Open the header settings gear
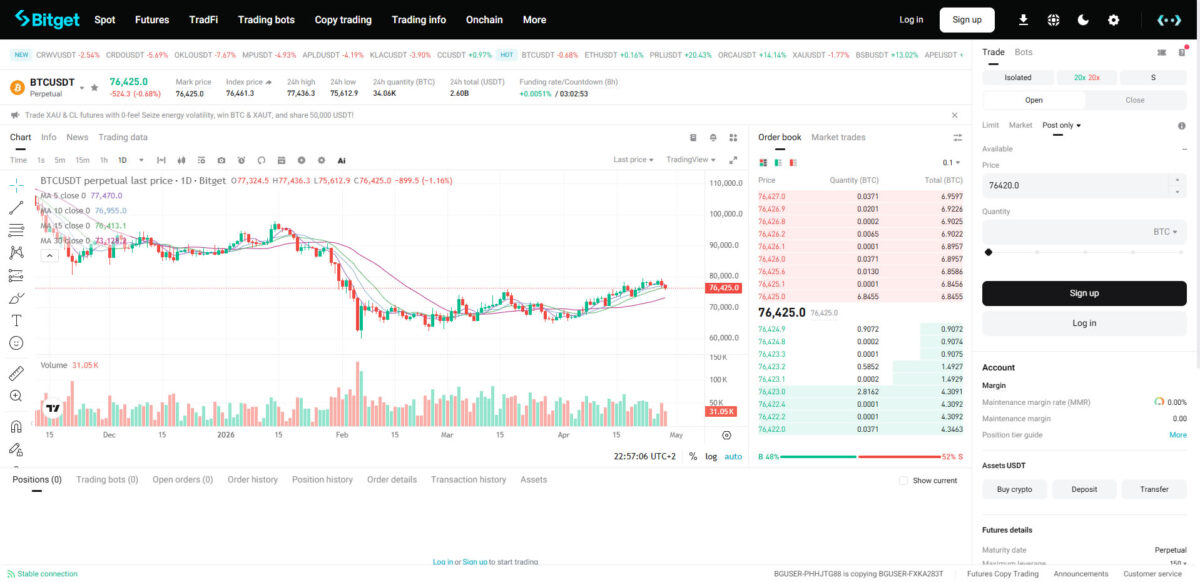The width and height of the screenshot is (1200, 582). (x=1113, y=20)
